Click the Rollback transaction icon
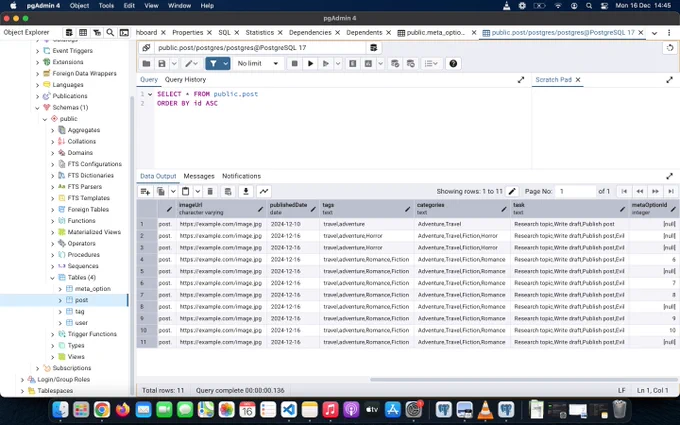Screen dimensions: 680x425 coord(411,64)
